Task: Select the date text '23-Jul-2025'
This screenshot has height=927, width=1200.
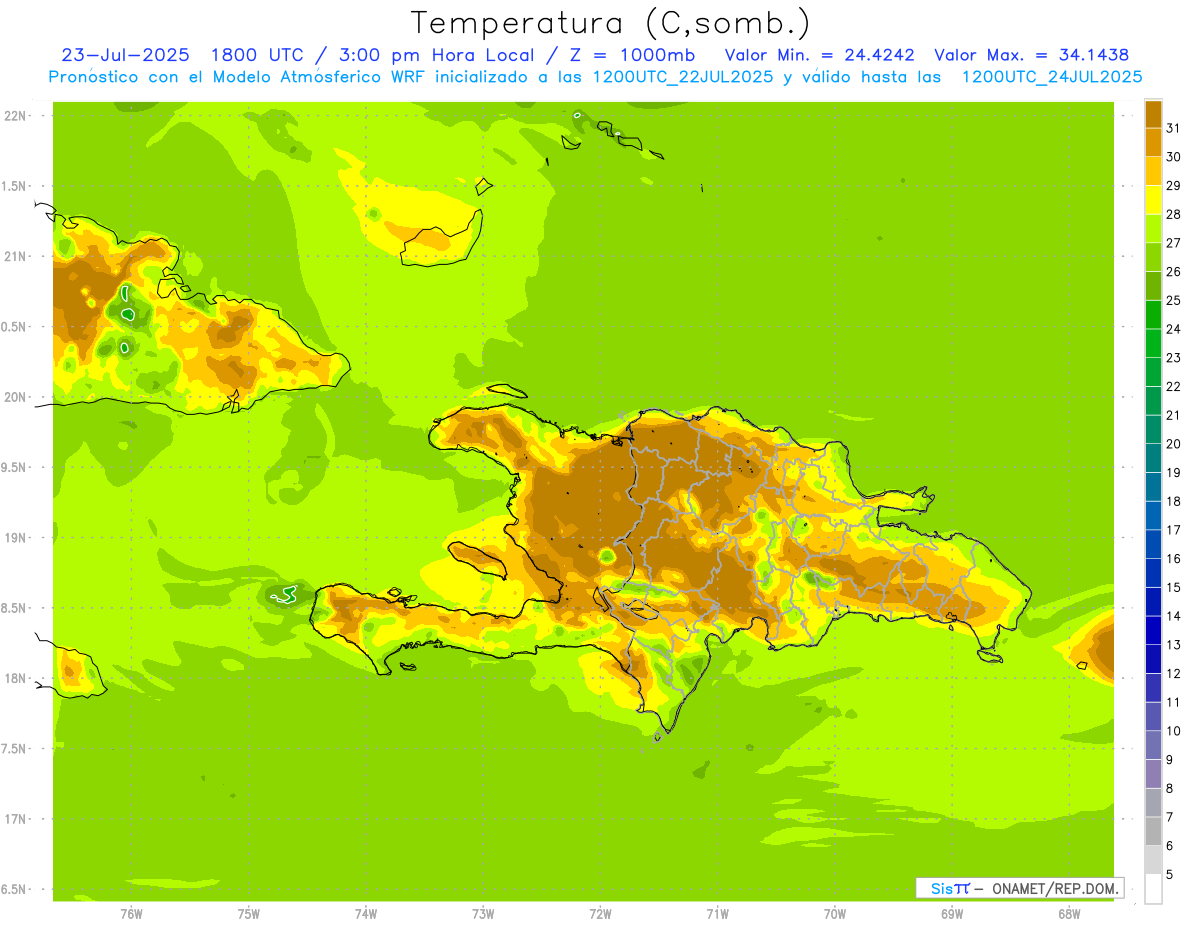Action: (125, 55)
